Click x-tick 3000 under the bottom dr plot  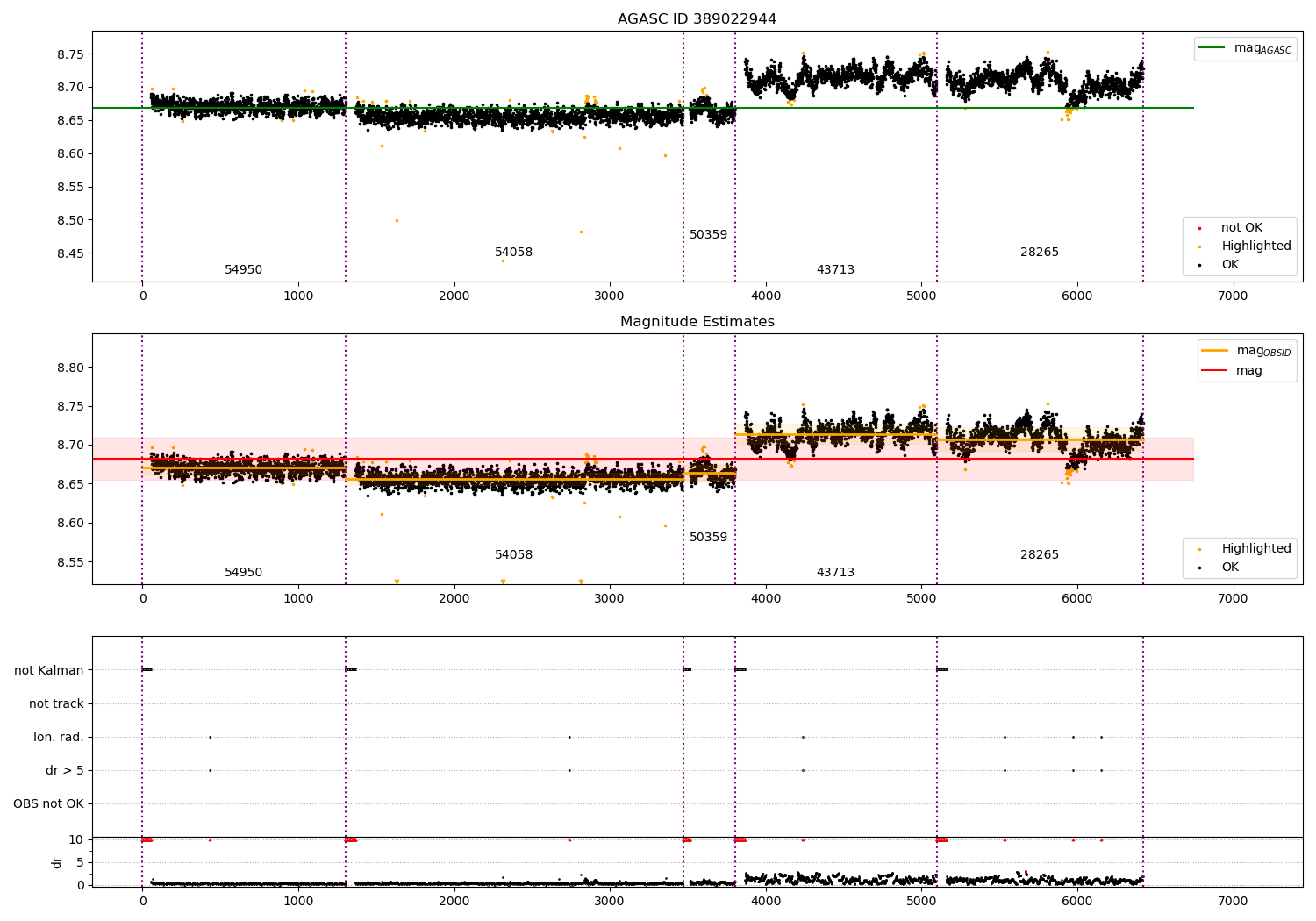click(610, 902)
